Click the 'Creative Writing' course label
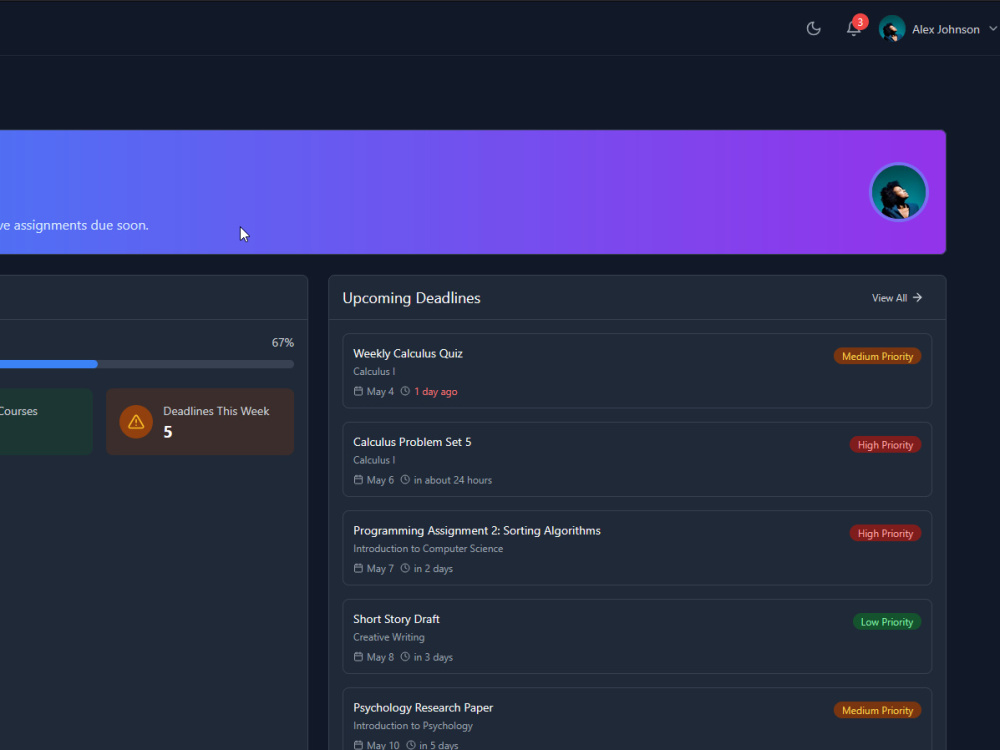The image size is (1000, 750). (388, 637)
